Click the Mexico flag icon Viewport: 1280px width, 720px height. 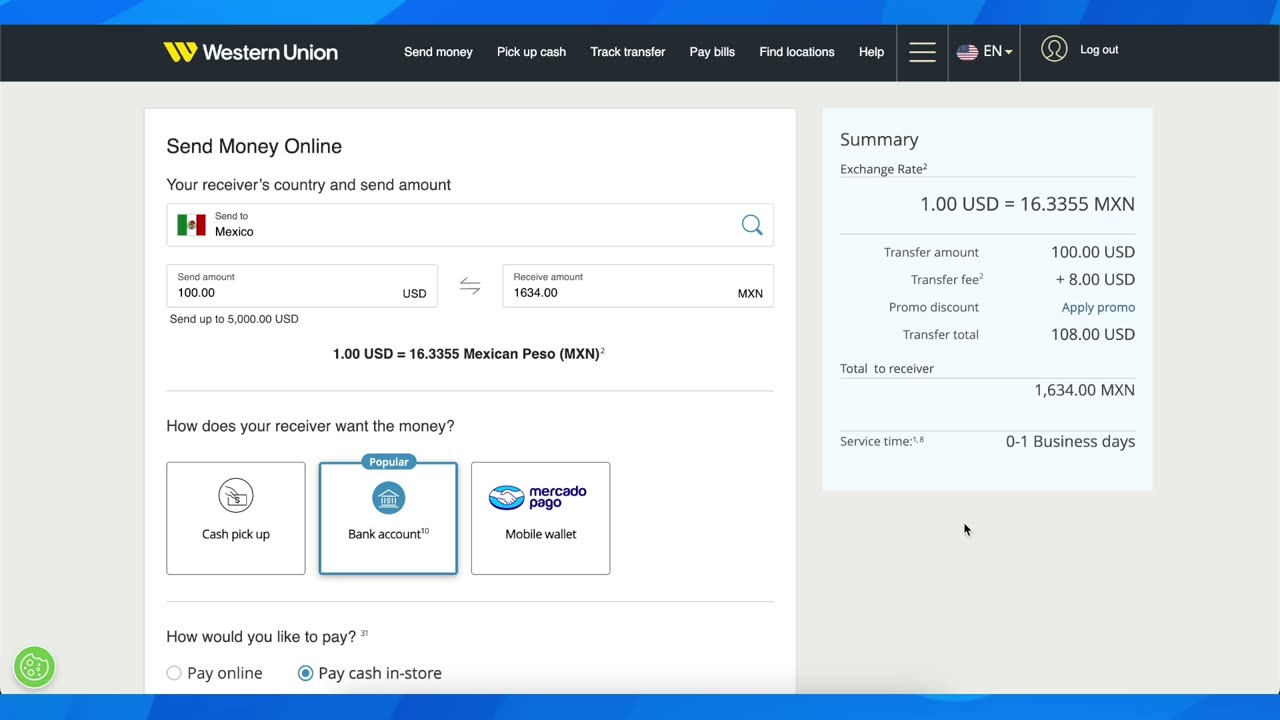191,225
